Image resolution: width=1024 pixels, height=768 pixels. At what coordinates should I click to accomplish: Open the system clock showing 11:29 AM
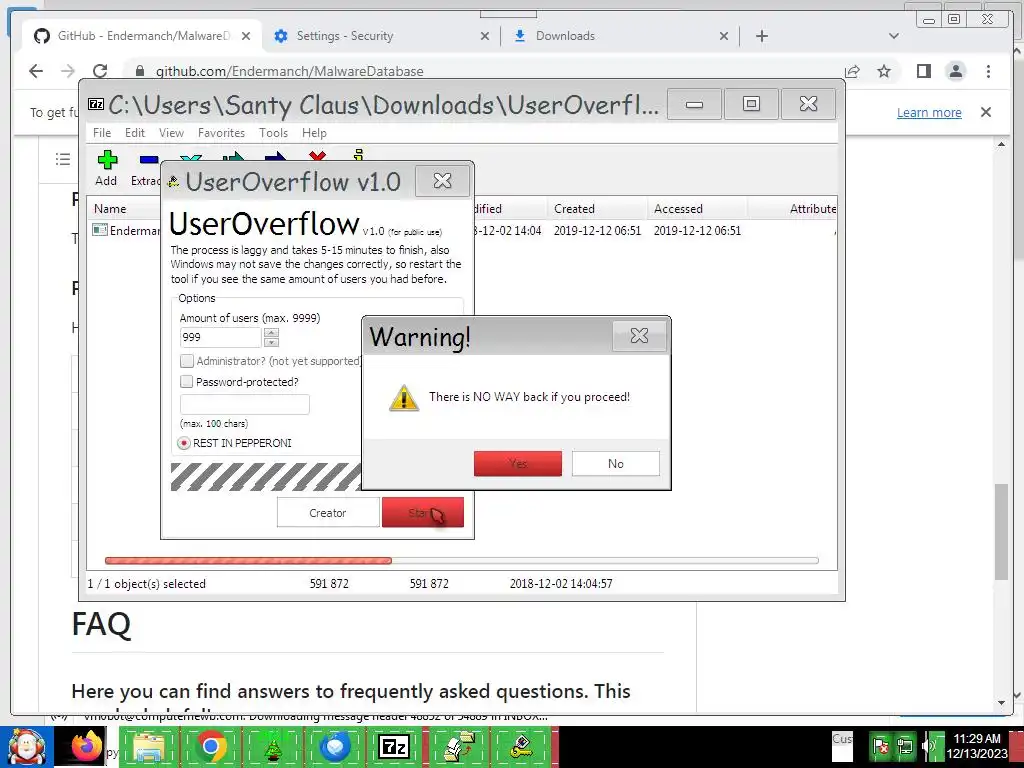977,746
